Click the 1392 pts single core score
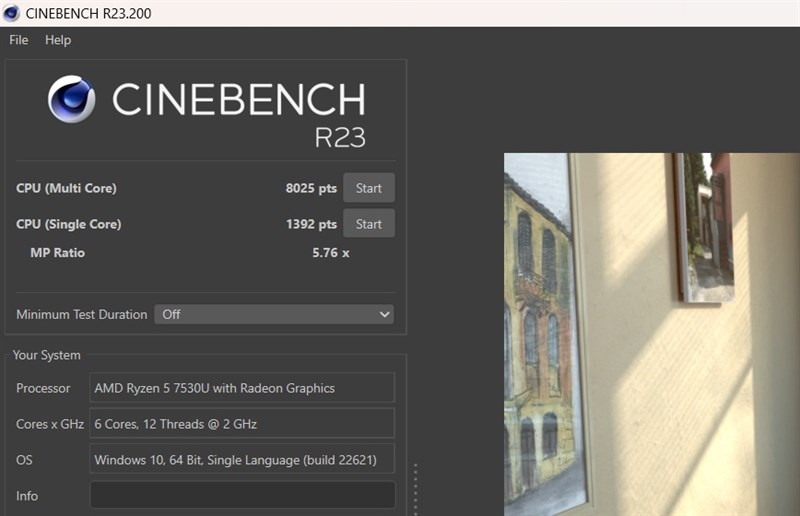 click(x=311, y=224)
